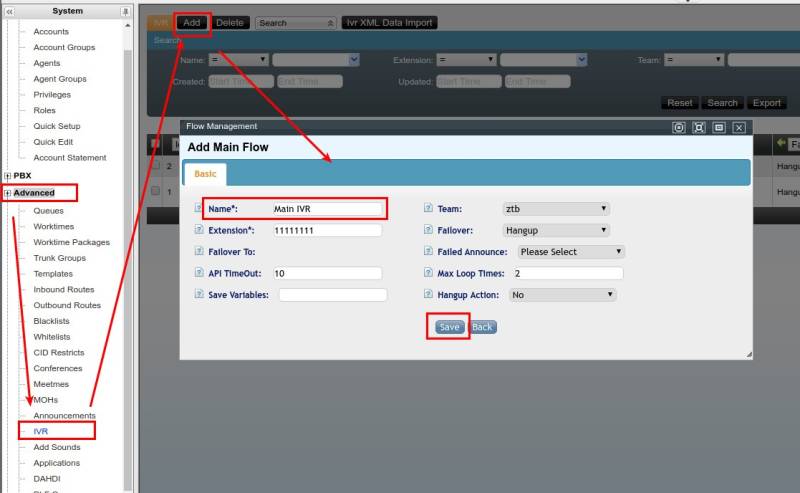The image size is (800, 493).
Task: Click the help icon beside API TimeOut
Action: point(199,273)
